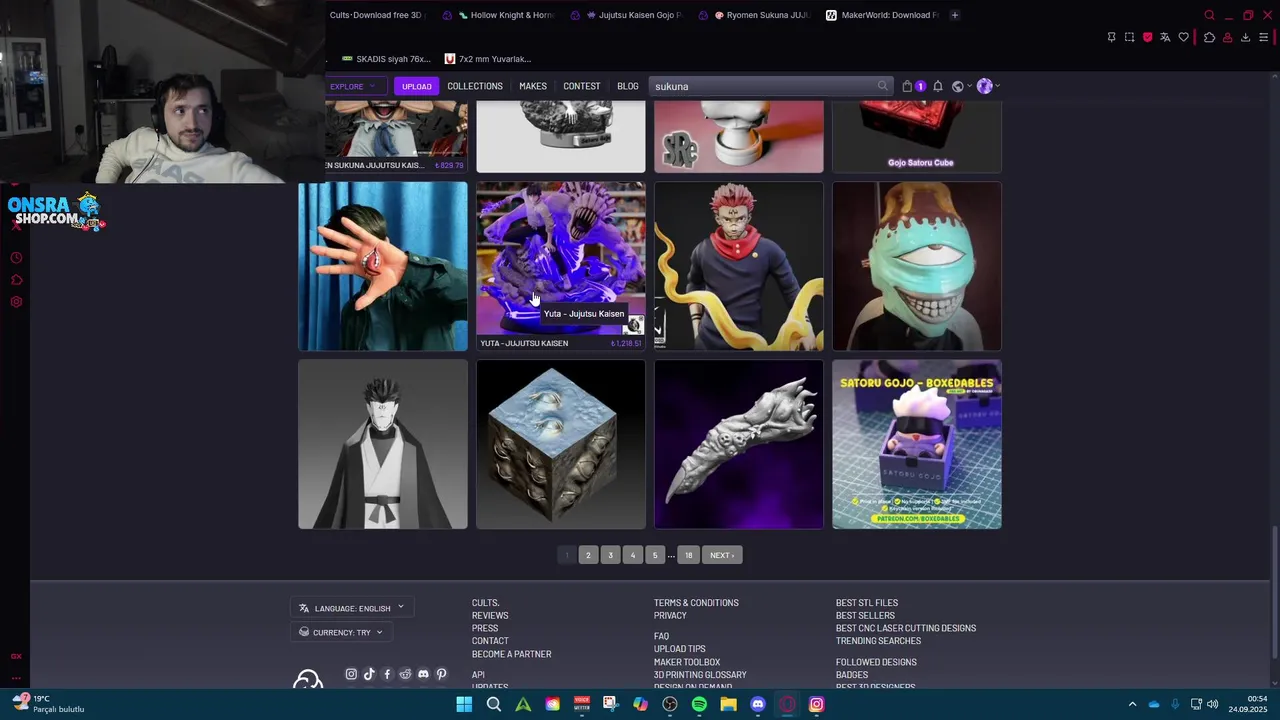Click the TikTok icon in footer
Viewport: 1280px width, 720px height.
[369, 674]
